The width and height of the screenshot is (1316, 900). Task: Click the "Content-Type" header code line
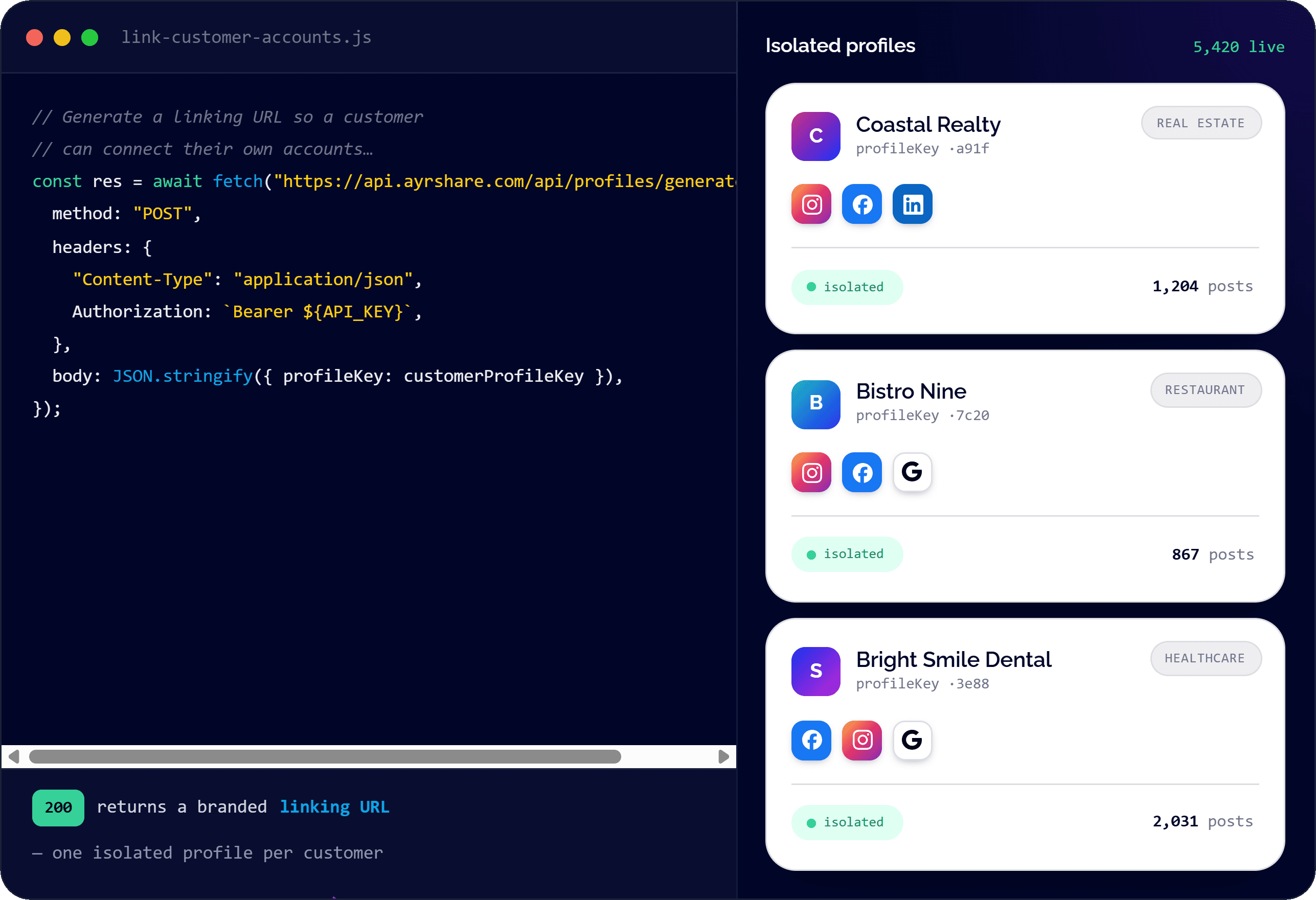pos(247,280)
